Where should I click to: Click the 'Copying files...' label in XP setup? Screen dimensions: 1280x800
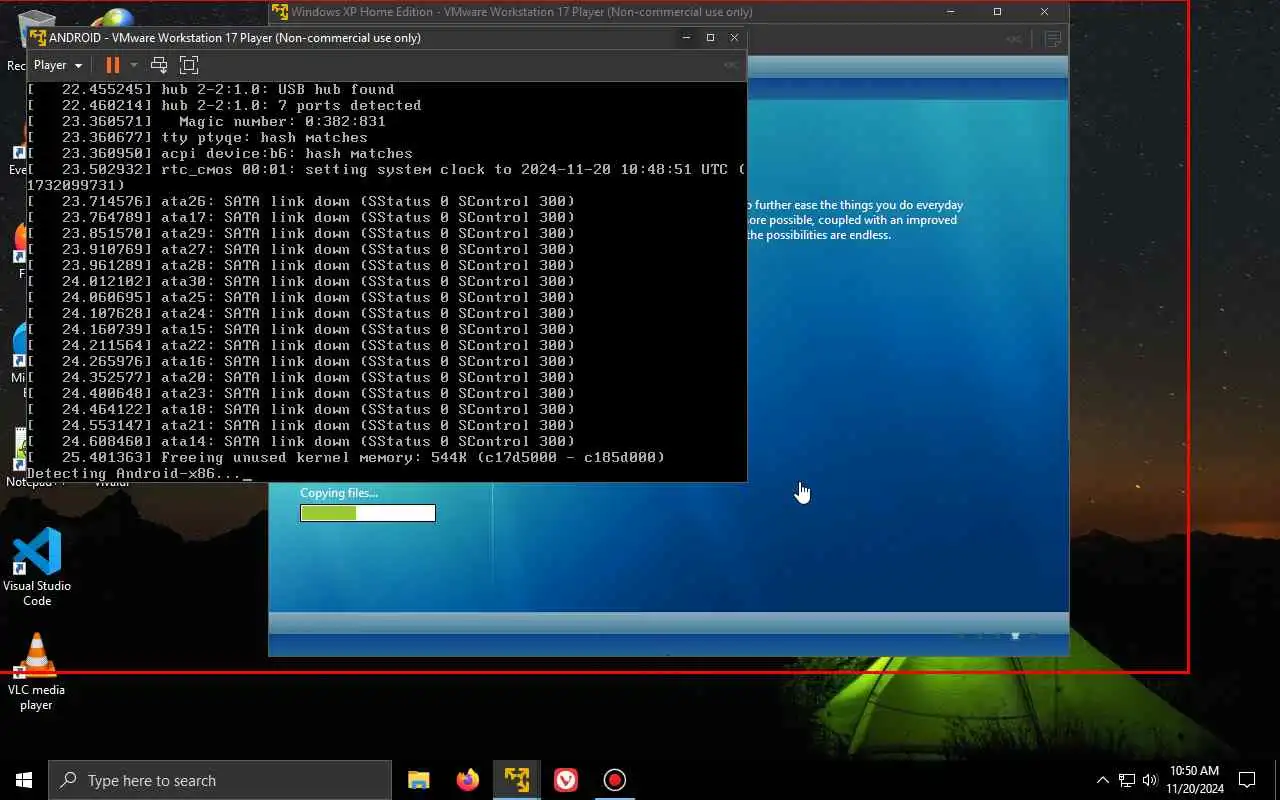point(339,493)
